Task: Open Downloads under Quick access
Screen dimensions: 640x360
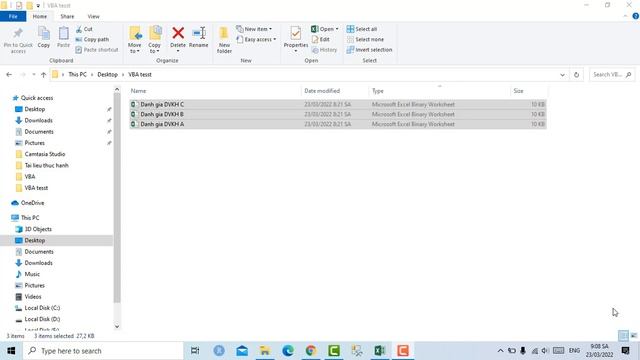Action: click(38, 120)
